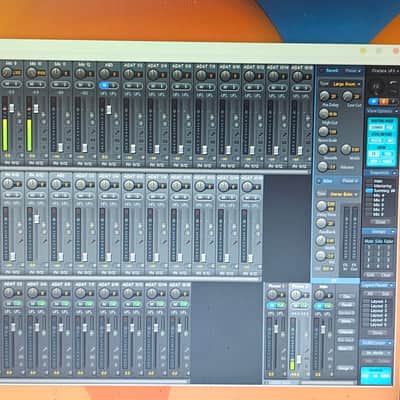400x400 pixels.
Task: Click the Reverb Width knob
Action: pyautogui.click(x=346, y=149)
